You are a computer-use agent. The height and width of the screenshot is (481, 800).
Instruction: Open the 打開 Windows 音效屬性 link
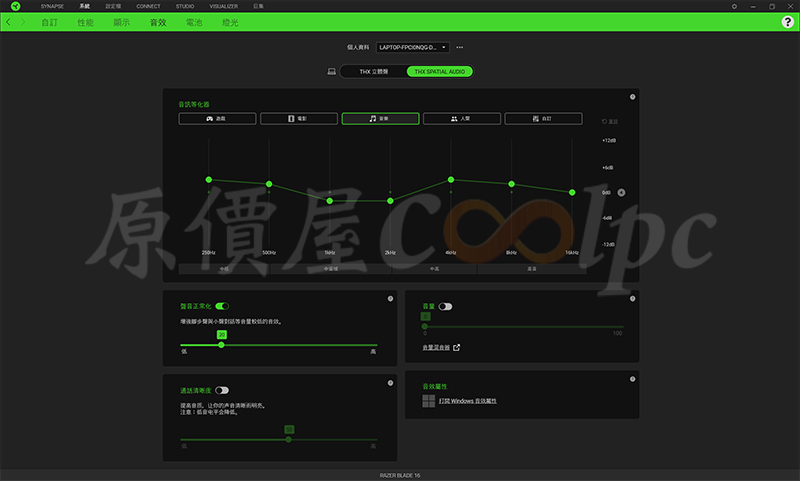coord(468,401)
